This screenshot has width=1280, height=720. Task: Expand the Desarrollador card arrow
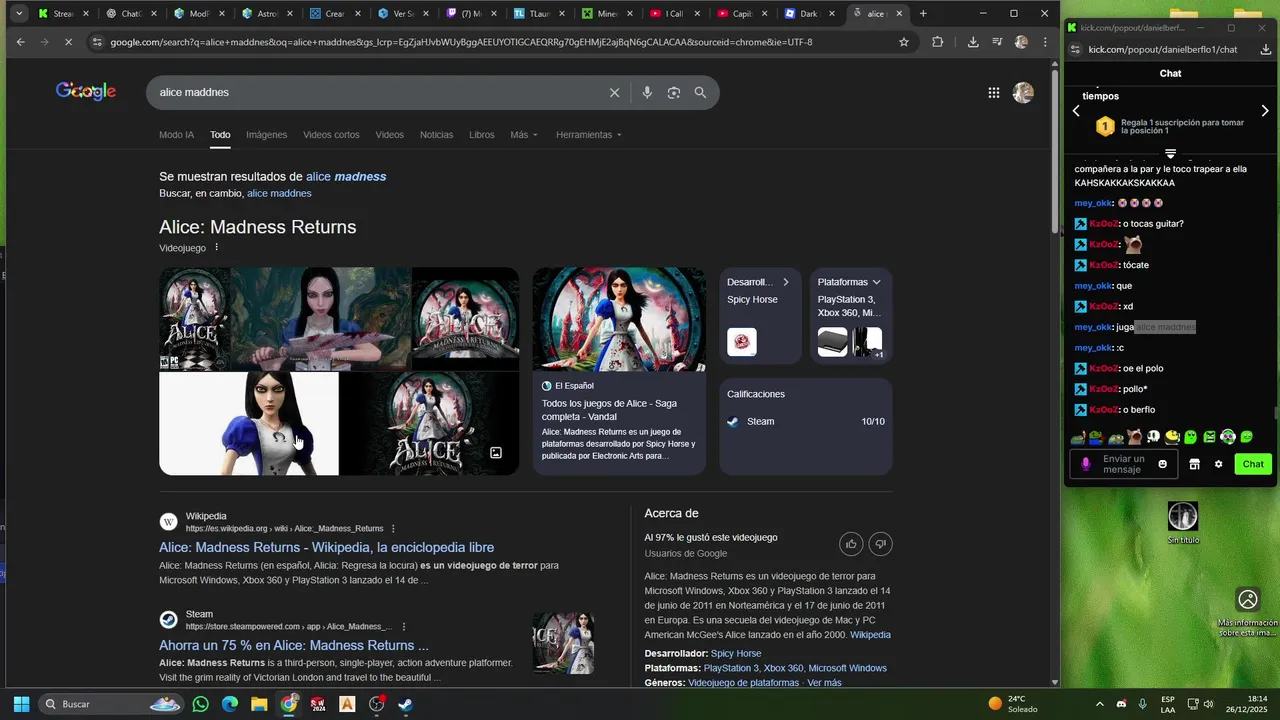click(786, 282)
